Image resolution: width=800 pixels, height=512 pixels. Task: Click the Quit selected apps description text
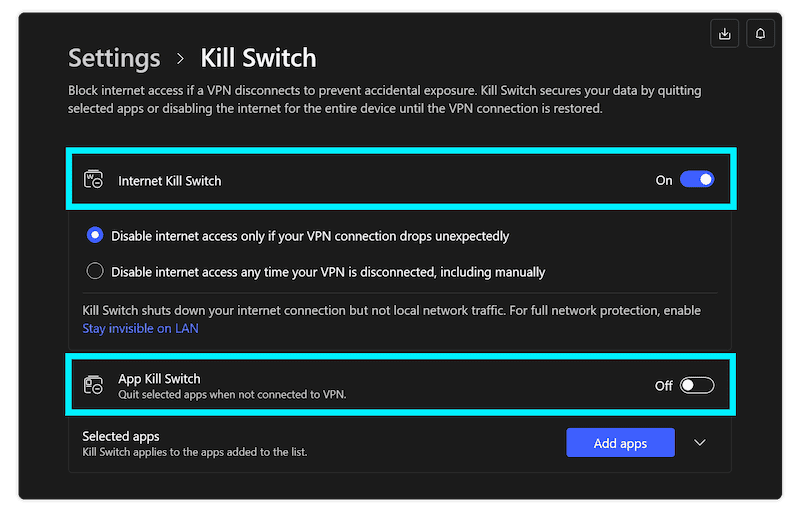pos(231,395)
